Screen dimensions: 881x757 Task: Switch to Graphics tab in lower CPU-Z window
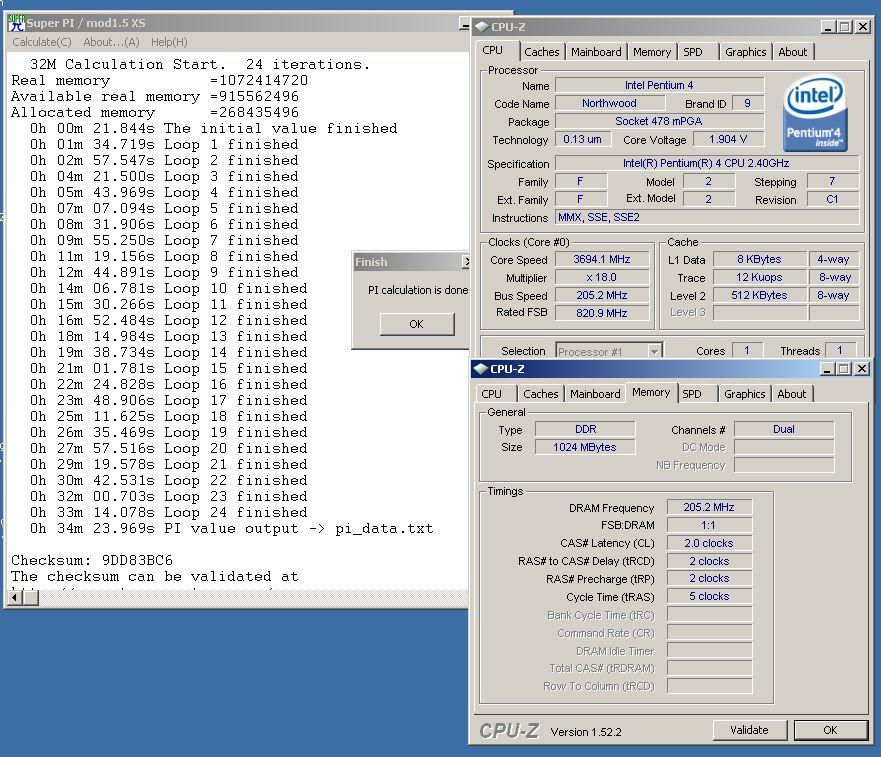point(744,394)
